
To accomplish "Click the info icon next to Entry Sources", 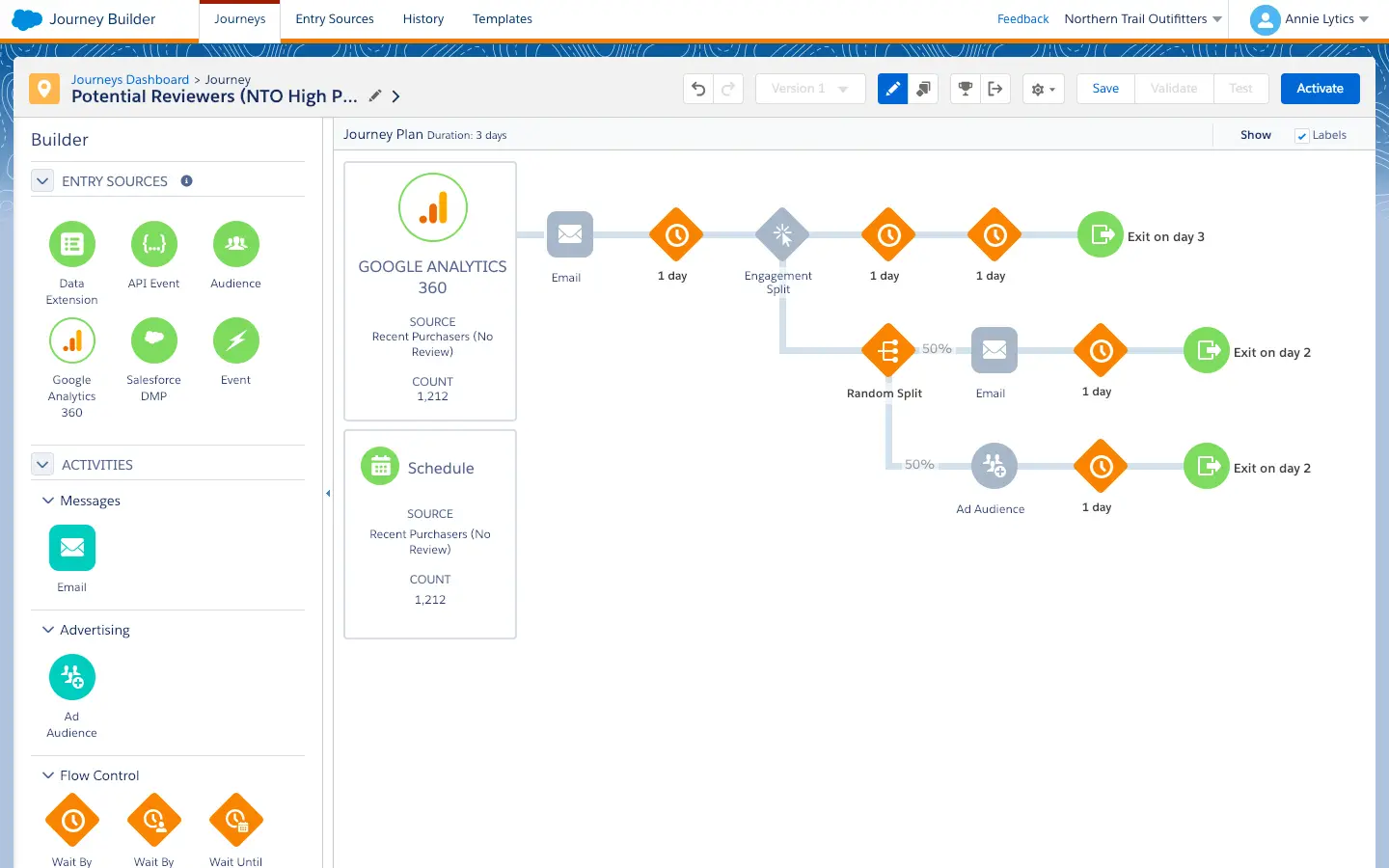I will click(187, 180).
